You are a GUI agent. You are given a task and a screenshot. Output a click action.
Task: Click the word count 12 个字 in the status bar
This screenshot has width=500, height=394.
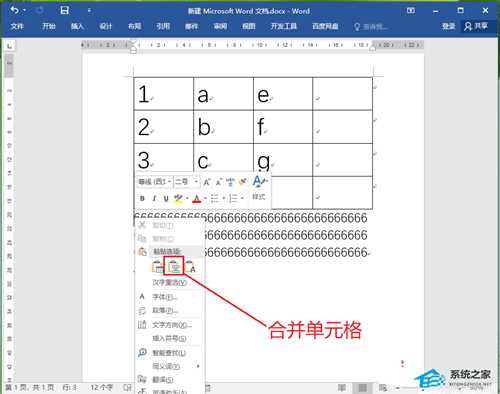[x=102, y=388]
